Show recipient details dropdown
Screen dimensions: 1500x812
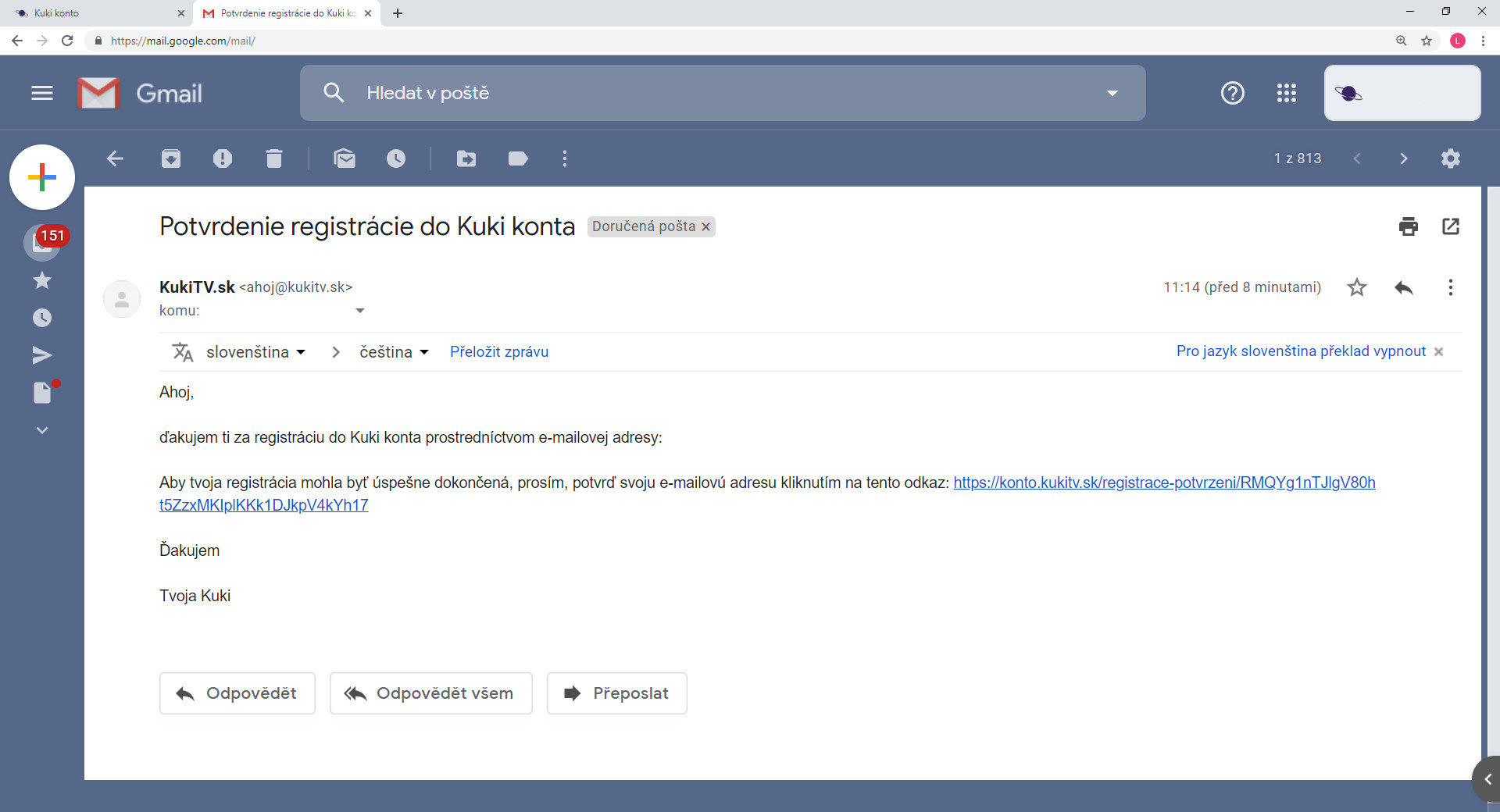click(x=360, y=311)
